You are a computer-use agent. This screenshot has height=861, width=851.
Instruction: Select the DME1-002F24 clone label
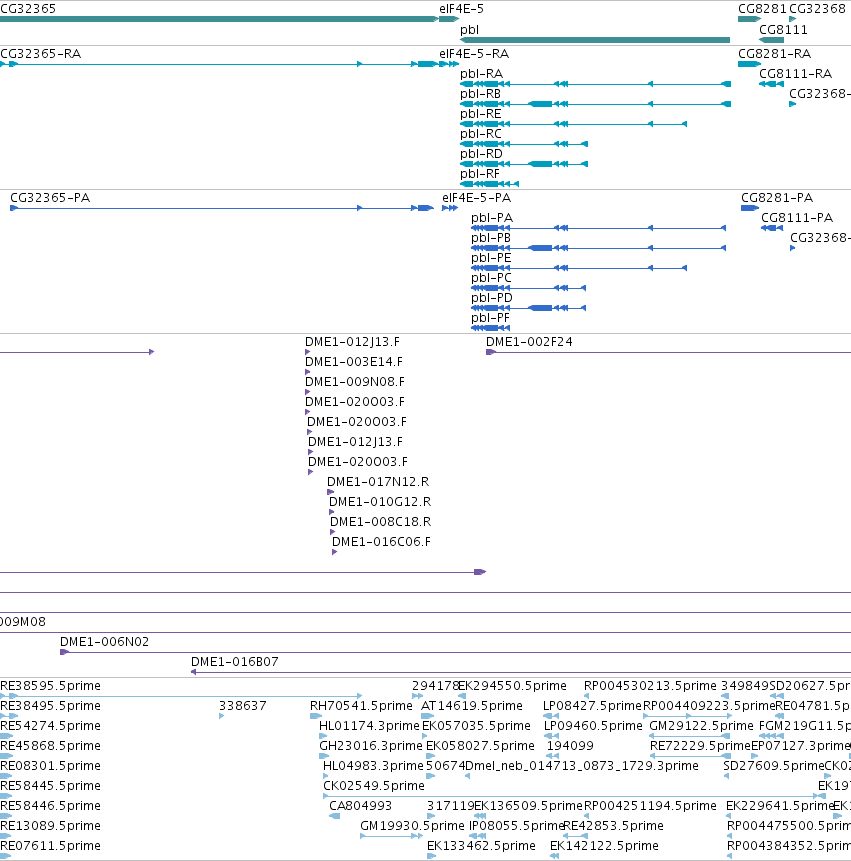point(529,342)
